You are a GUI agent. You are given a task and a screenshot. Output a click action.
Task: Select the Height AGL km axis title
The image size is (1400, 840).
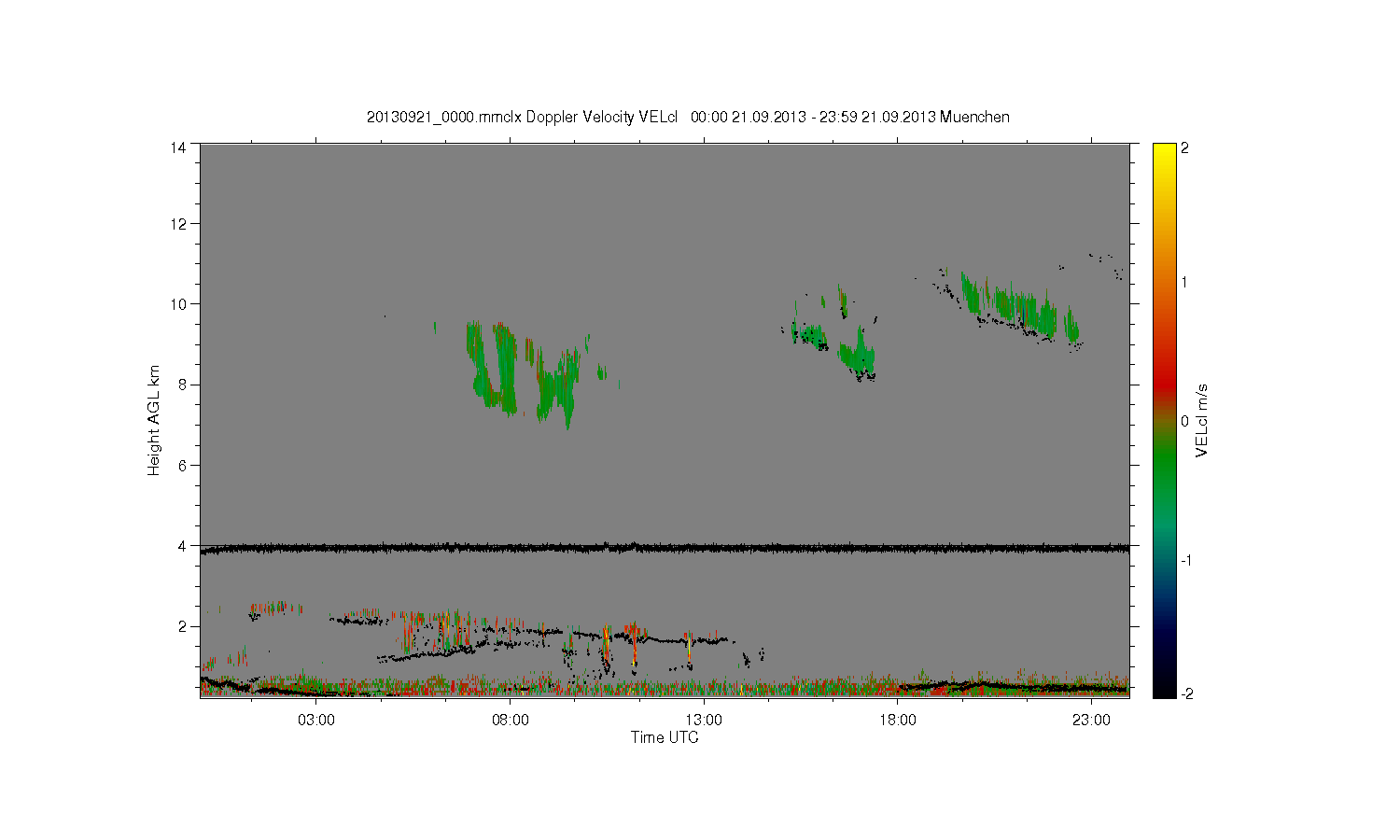154,420
